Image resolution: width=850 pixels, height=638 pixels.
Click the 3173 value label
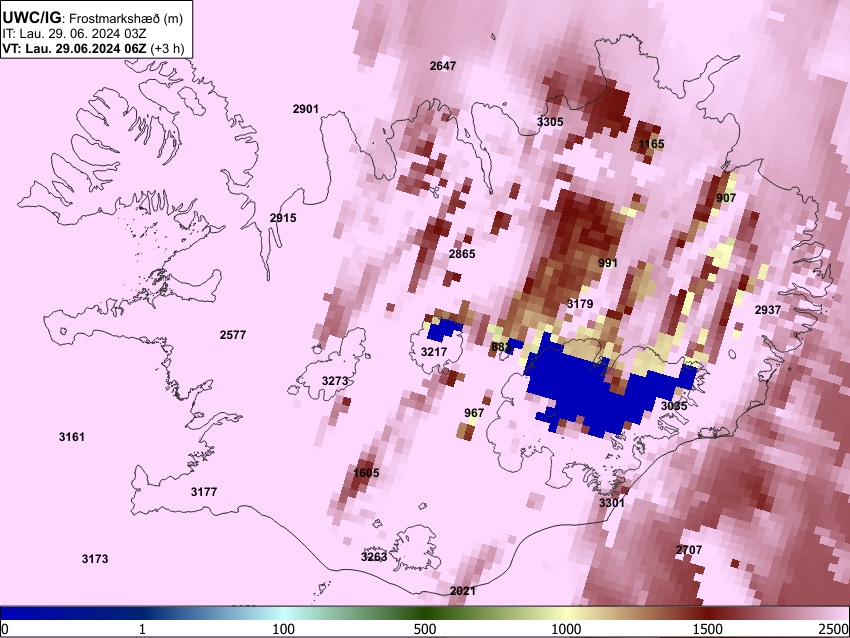click(x=95, y=559)
